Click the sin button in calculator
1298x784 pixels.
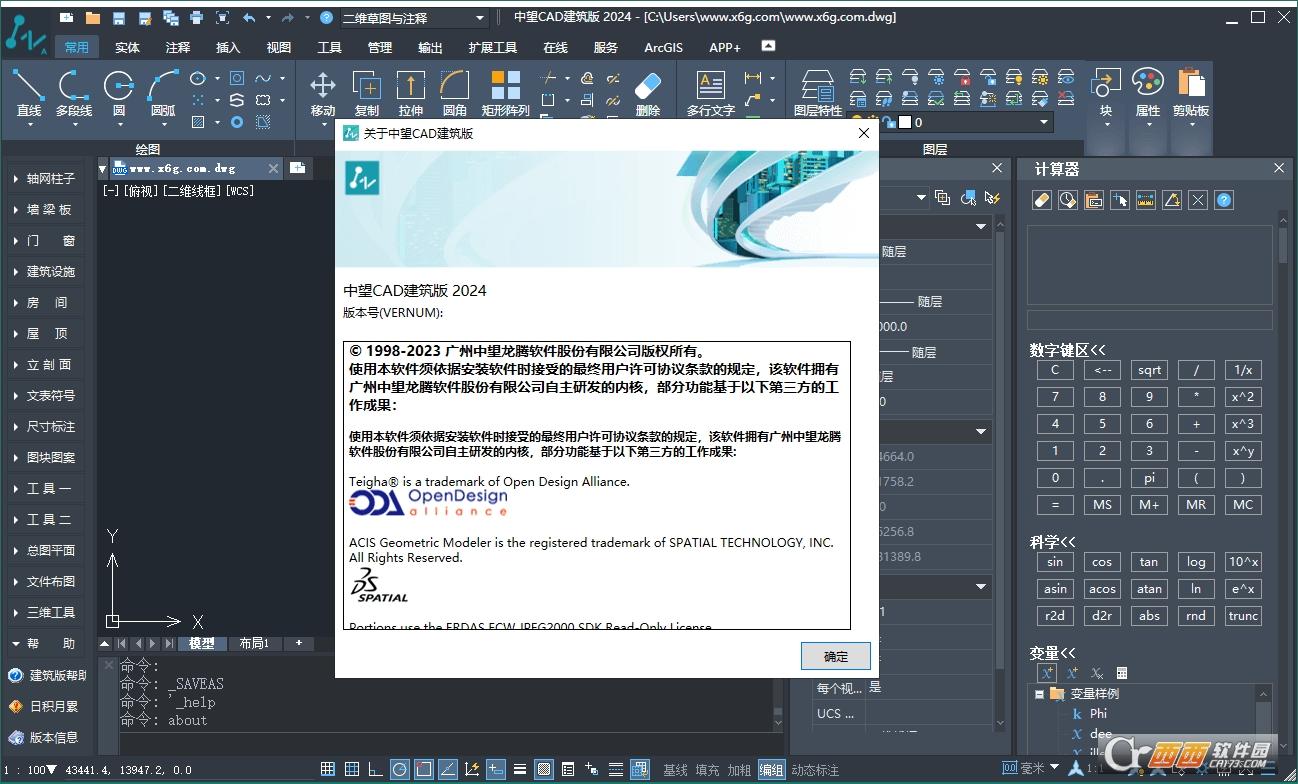pos(1055,562)
